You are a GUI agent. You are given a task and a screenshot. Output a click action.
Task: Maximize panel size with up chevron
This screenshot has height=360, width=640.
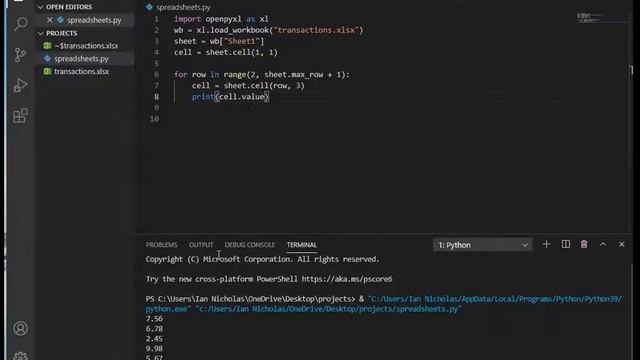(x=603, y=244)
